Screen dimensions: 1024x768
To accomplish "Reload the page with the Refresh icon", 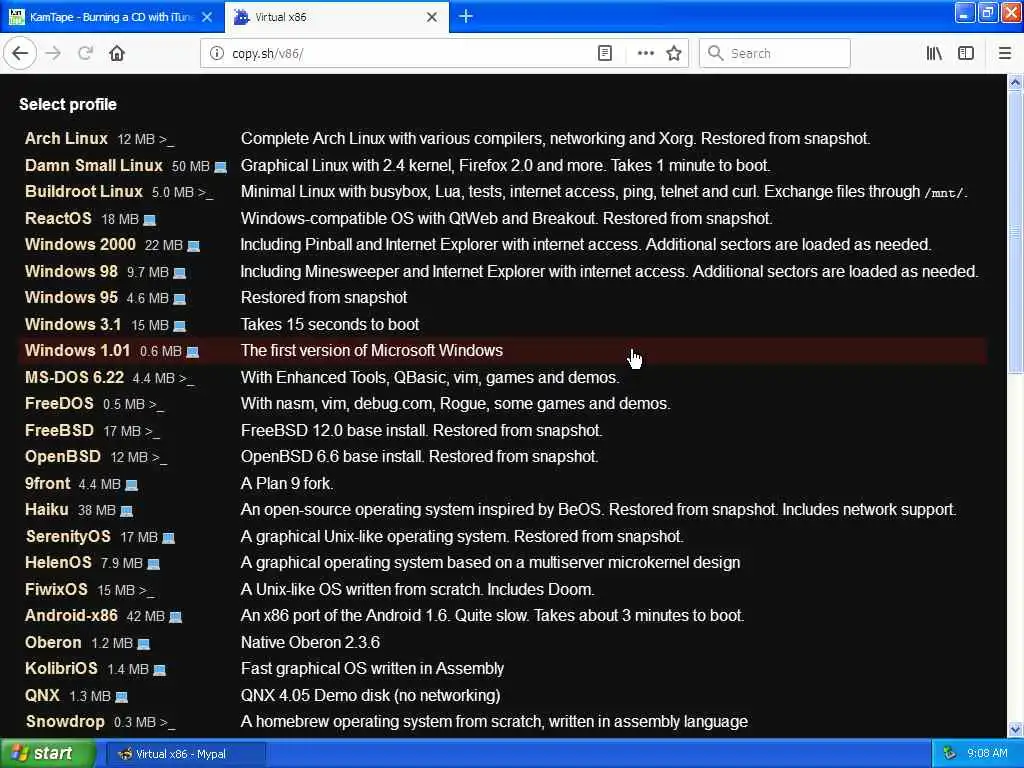I will (x=85, y=53).
